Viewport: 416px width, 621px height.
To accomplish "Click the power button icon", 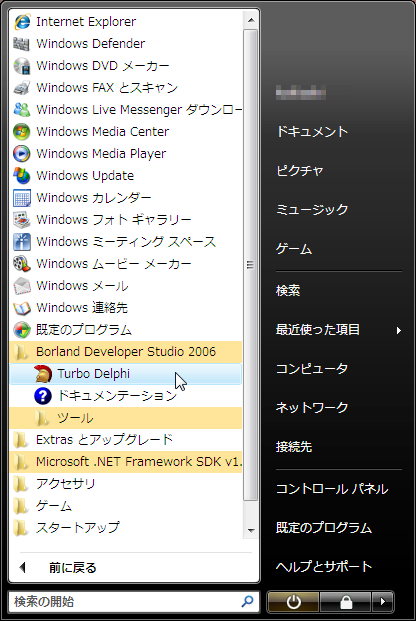I will pyautogui.click(x=293, y=602).
